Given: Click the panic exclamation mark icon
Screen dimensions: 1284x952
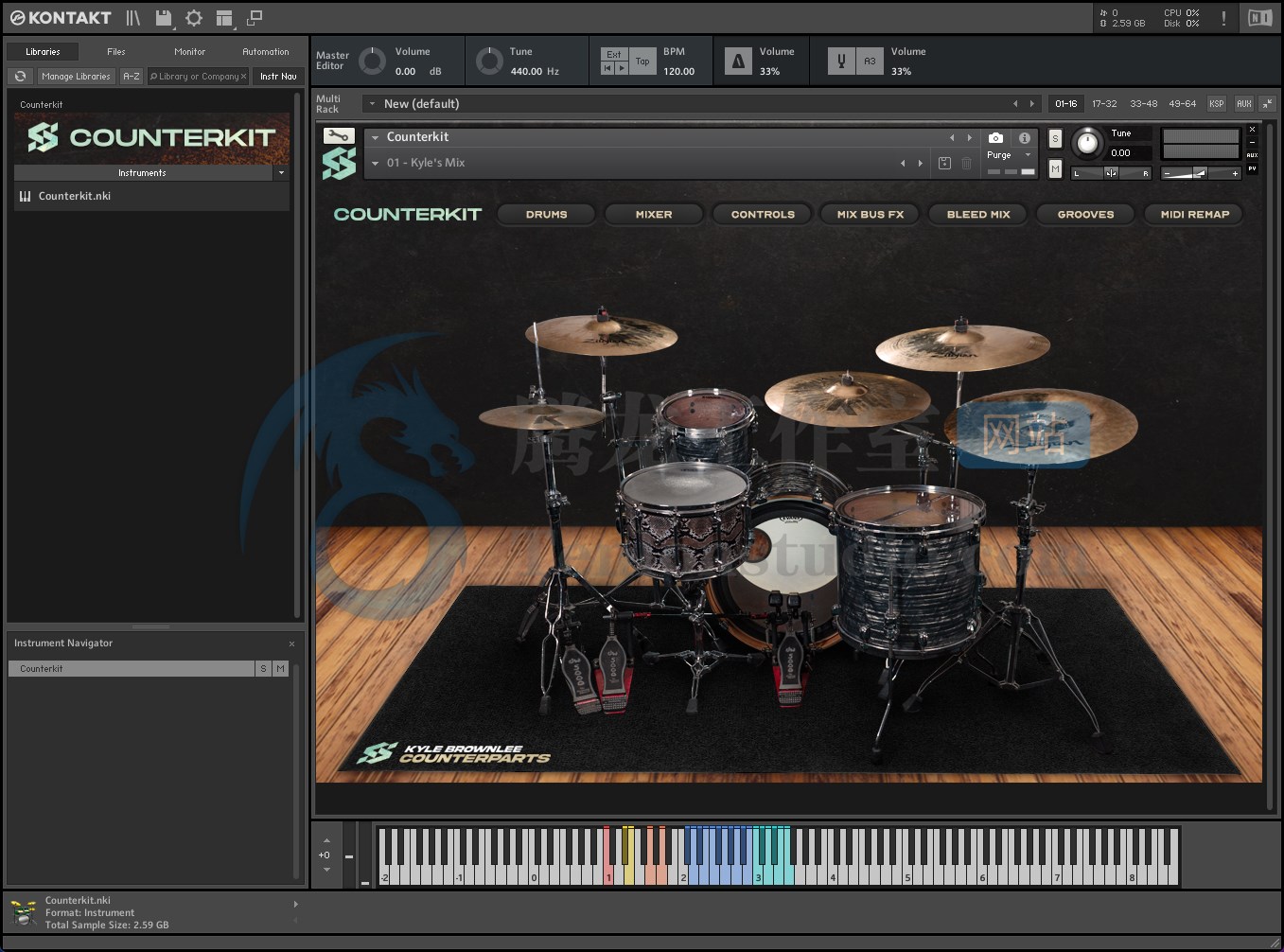Looking at the screenshot, I should tap(1223, 18).
